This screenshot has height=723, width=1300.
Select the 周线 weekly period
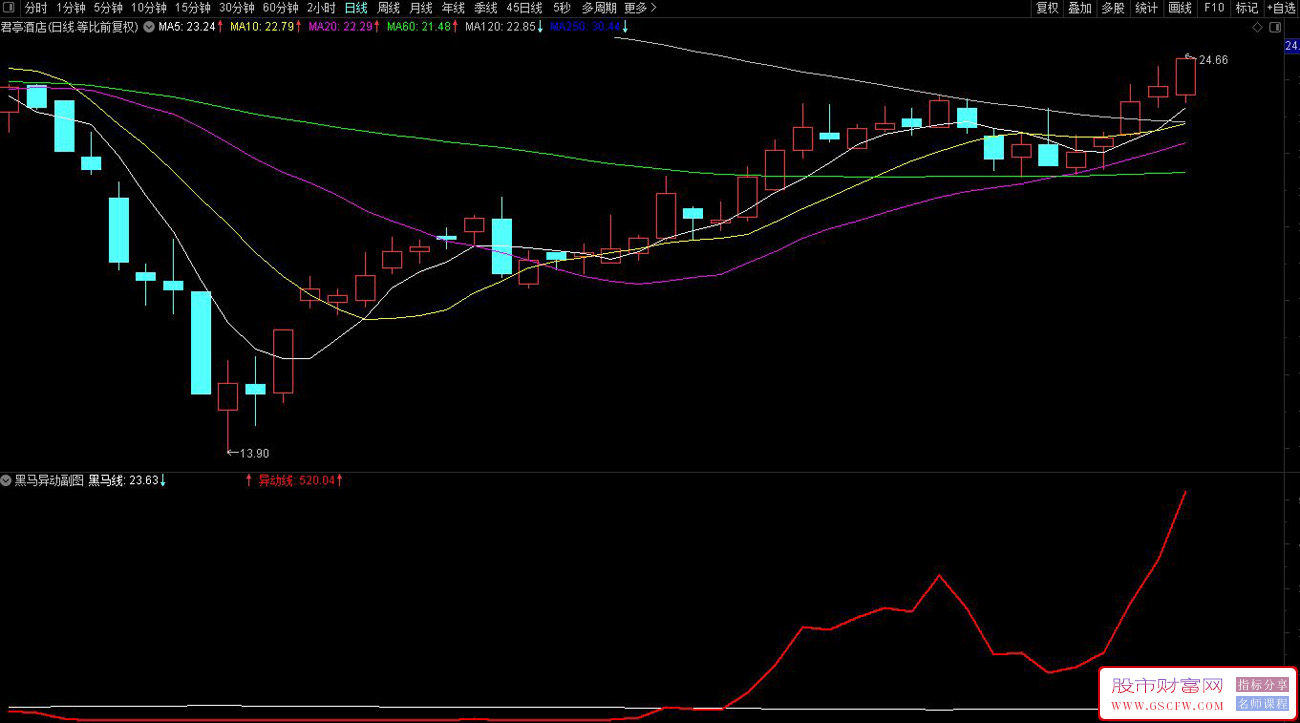point(388,8)
